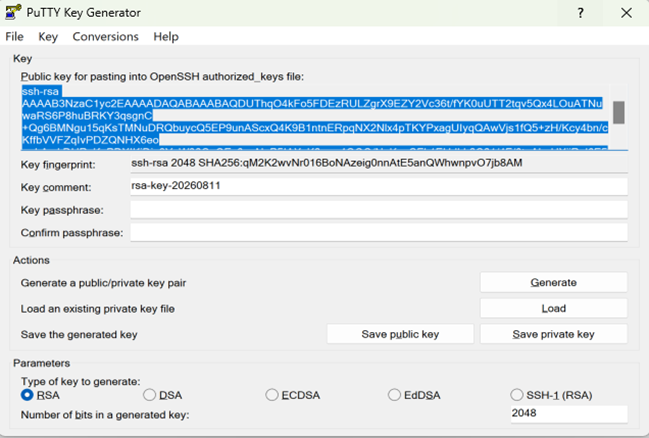The image size is (649, 438).
Task: Click the Key passphrase field
Action: 379,209
